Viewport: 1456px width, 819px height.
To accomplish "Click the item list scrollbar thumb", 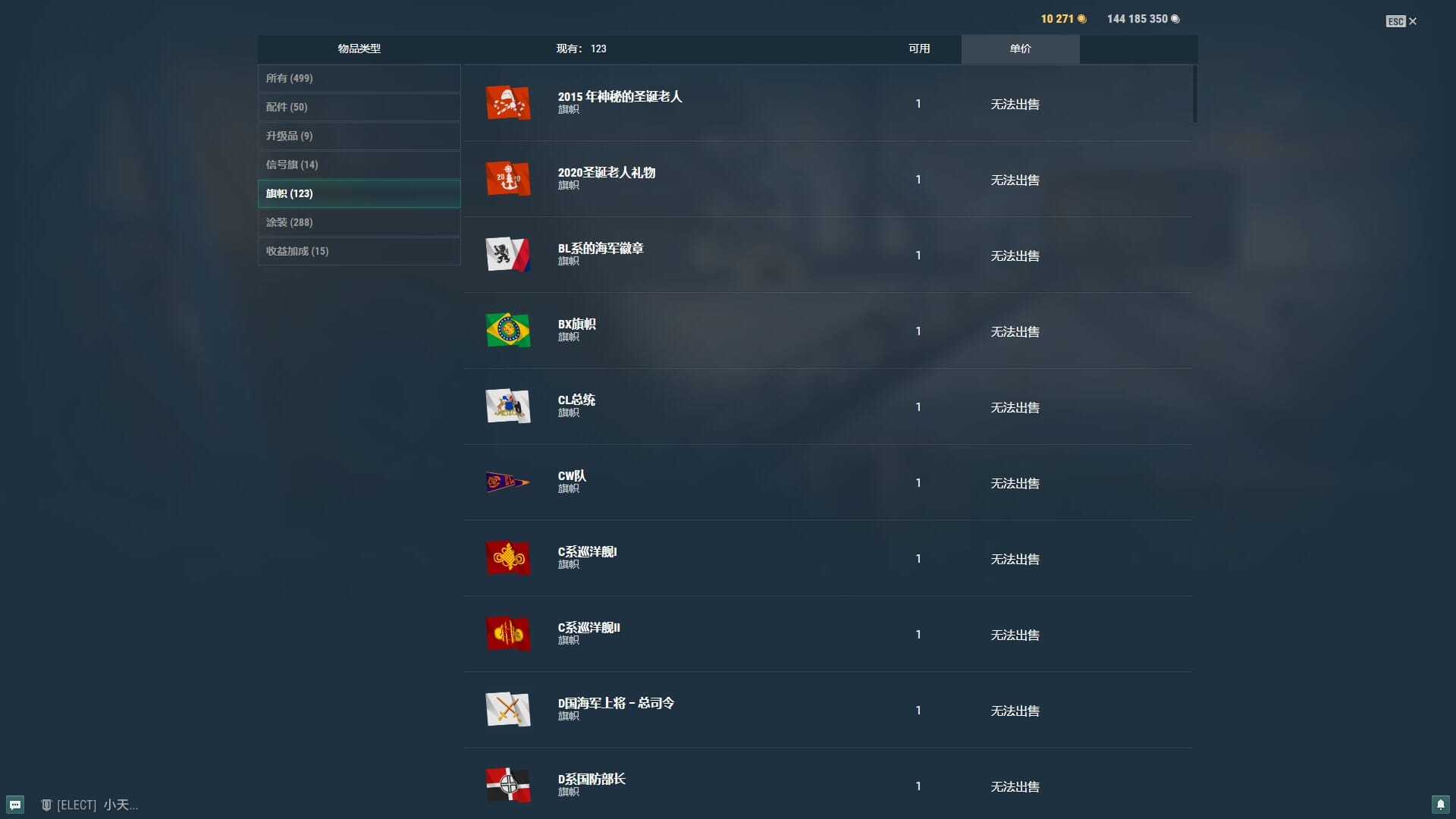I will pos(1194,94).
